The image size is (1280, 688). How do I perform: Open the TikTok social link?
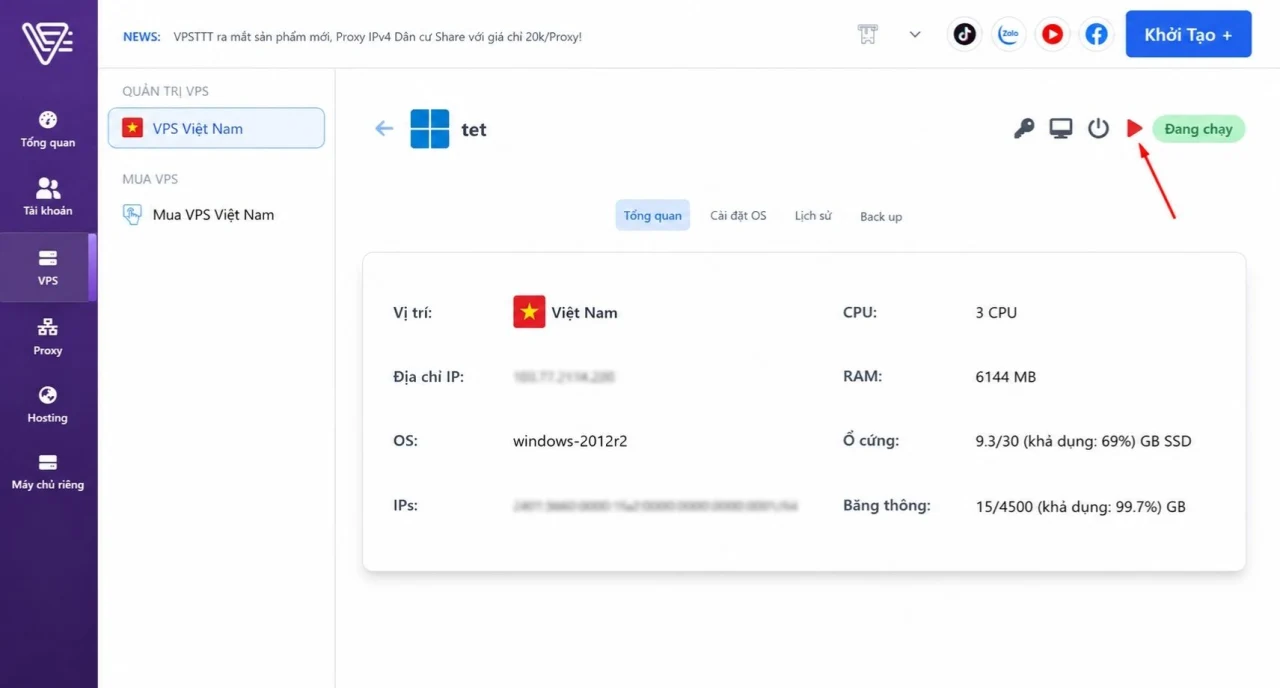(x=964, y=34)
